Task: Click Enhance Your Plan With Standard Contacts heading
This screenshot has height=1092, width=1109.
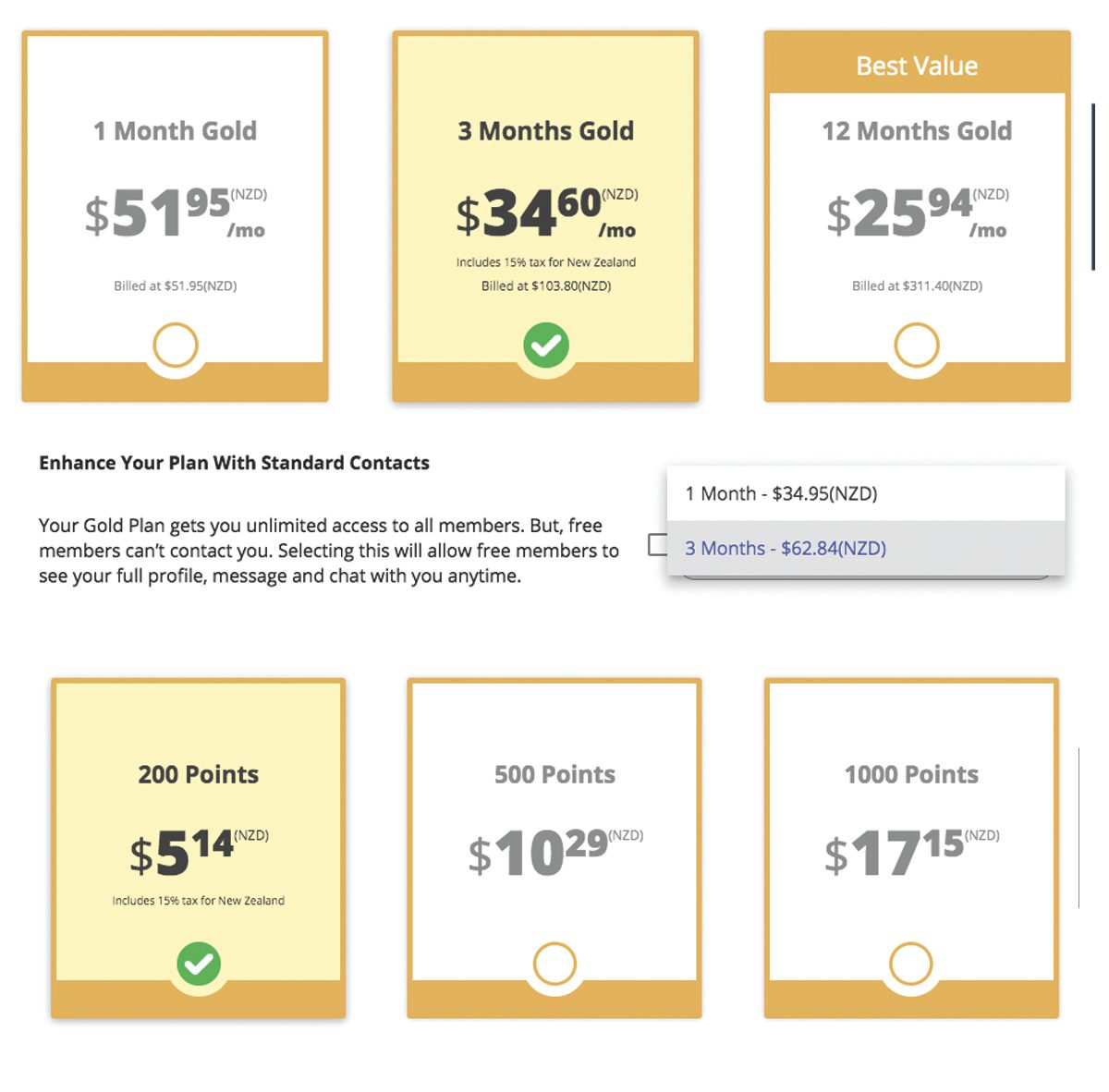Action: 234,463
